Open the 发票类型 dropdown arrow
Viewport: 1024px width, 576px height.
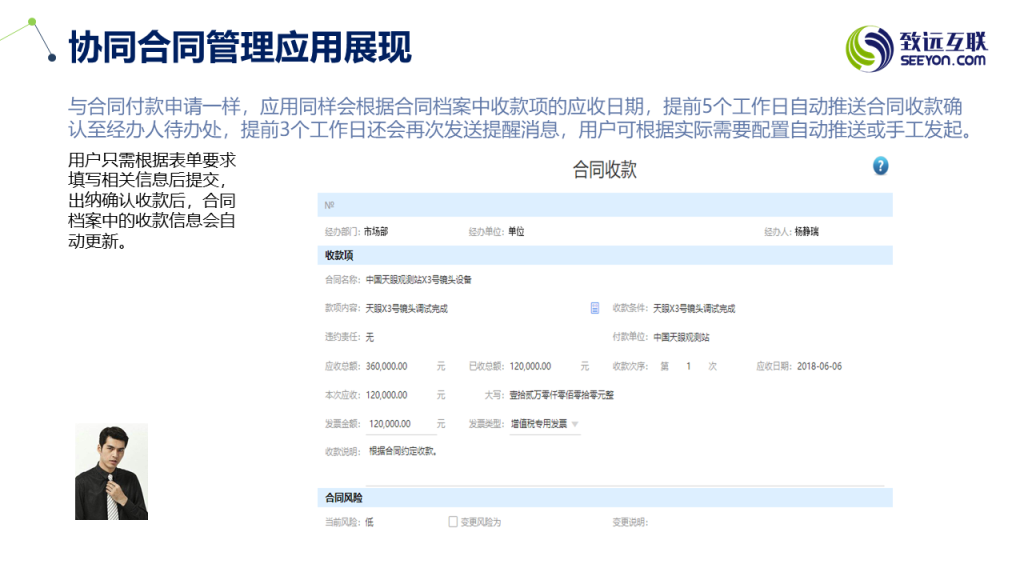[575, 424]
